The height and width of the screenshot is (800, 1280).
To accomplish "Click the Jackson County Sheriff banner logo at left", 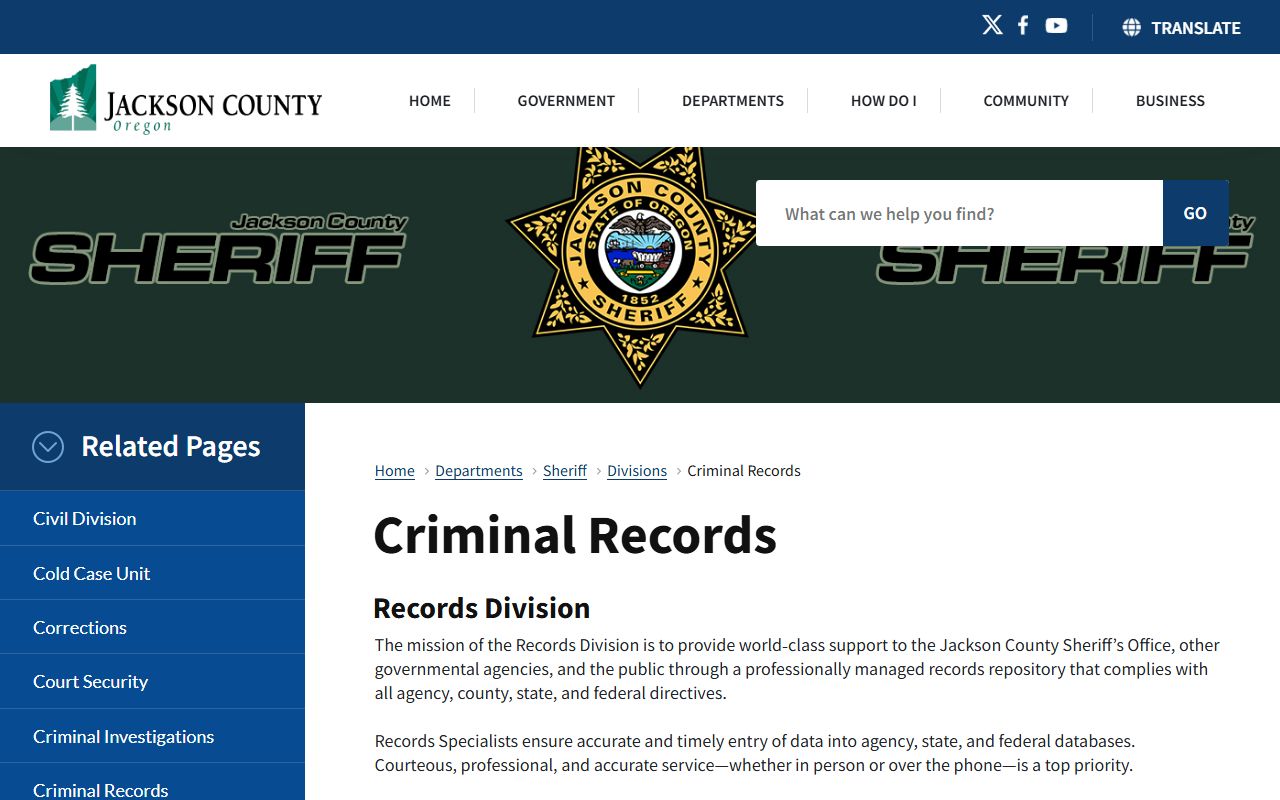I will pos(219,249).
